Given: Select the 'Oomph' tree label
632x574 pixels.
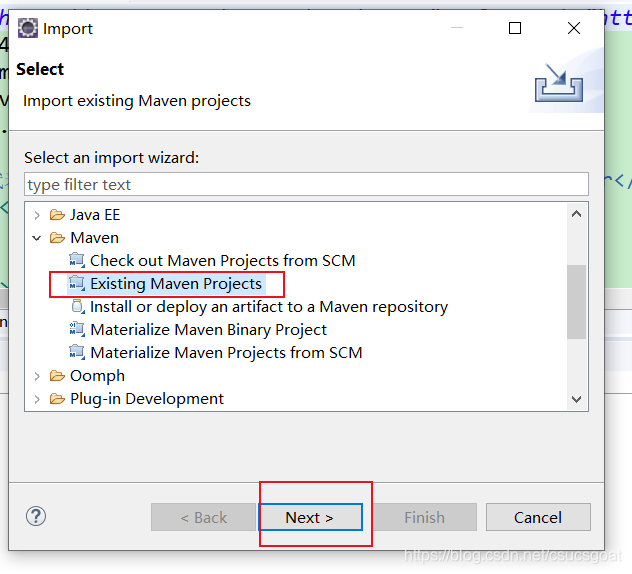Looking at the screenshot, I should pos(97,376).
